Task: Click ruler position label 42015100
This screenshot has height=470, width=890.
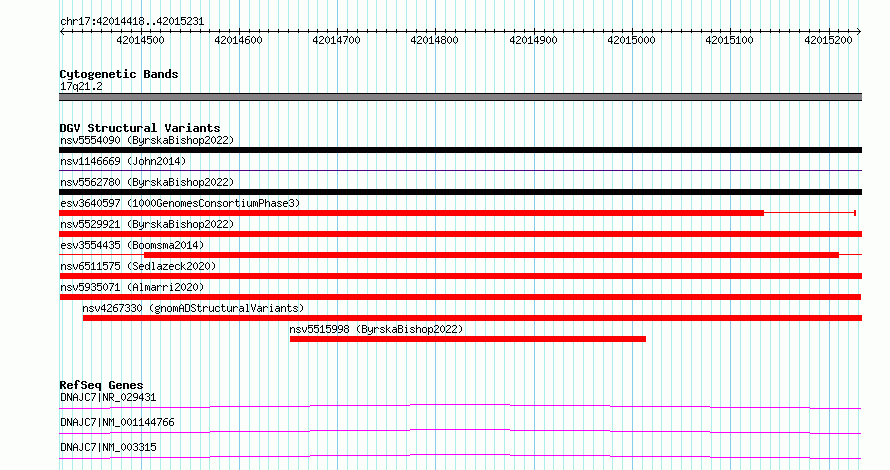Action: click(x=729, y=40)
